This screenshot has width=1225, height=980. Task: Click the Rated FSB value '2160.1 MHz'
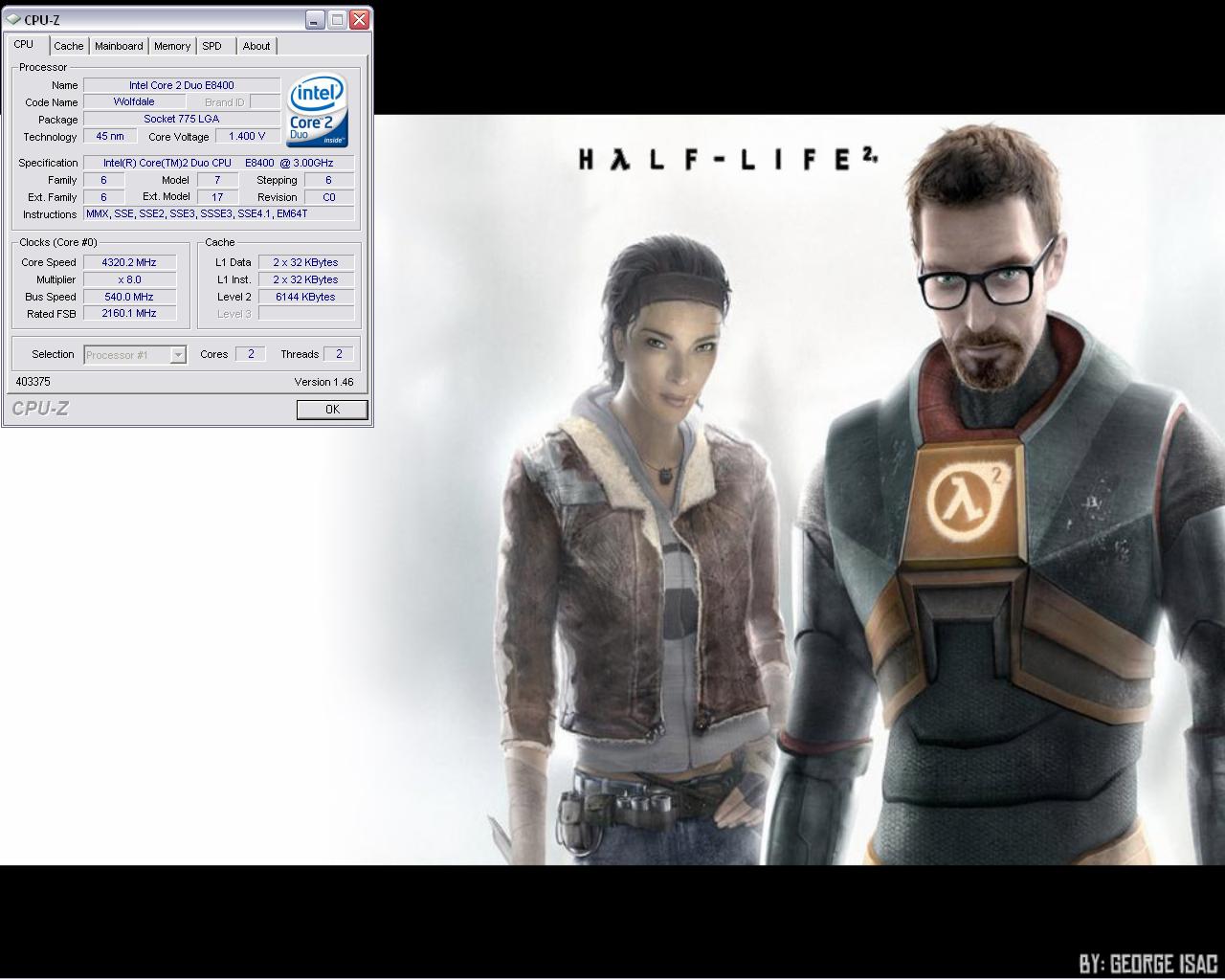(x=129, y=313)
